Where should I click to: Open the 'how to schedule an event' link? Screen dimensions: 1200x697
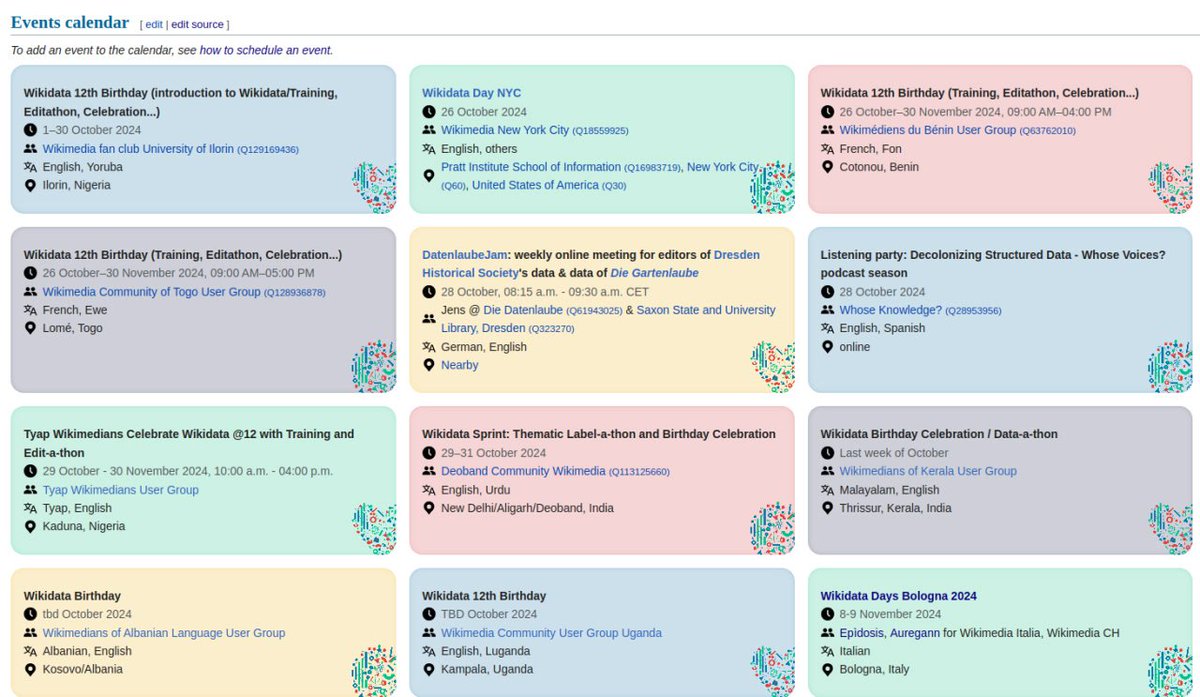(x=265, y=50)
